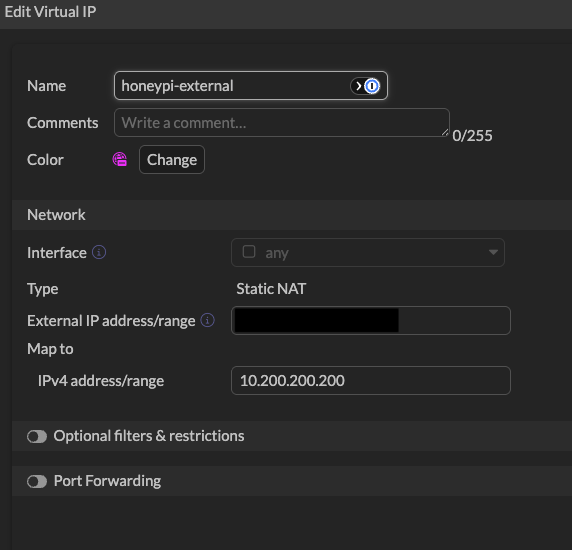Enable the Port Forwarding switch
The height and width of the screenshot is (550, 572).
37,481
